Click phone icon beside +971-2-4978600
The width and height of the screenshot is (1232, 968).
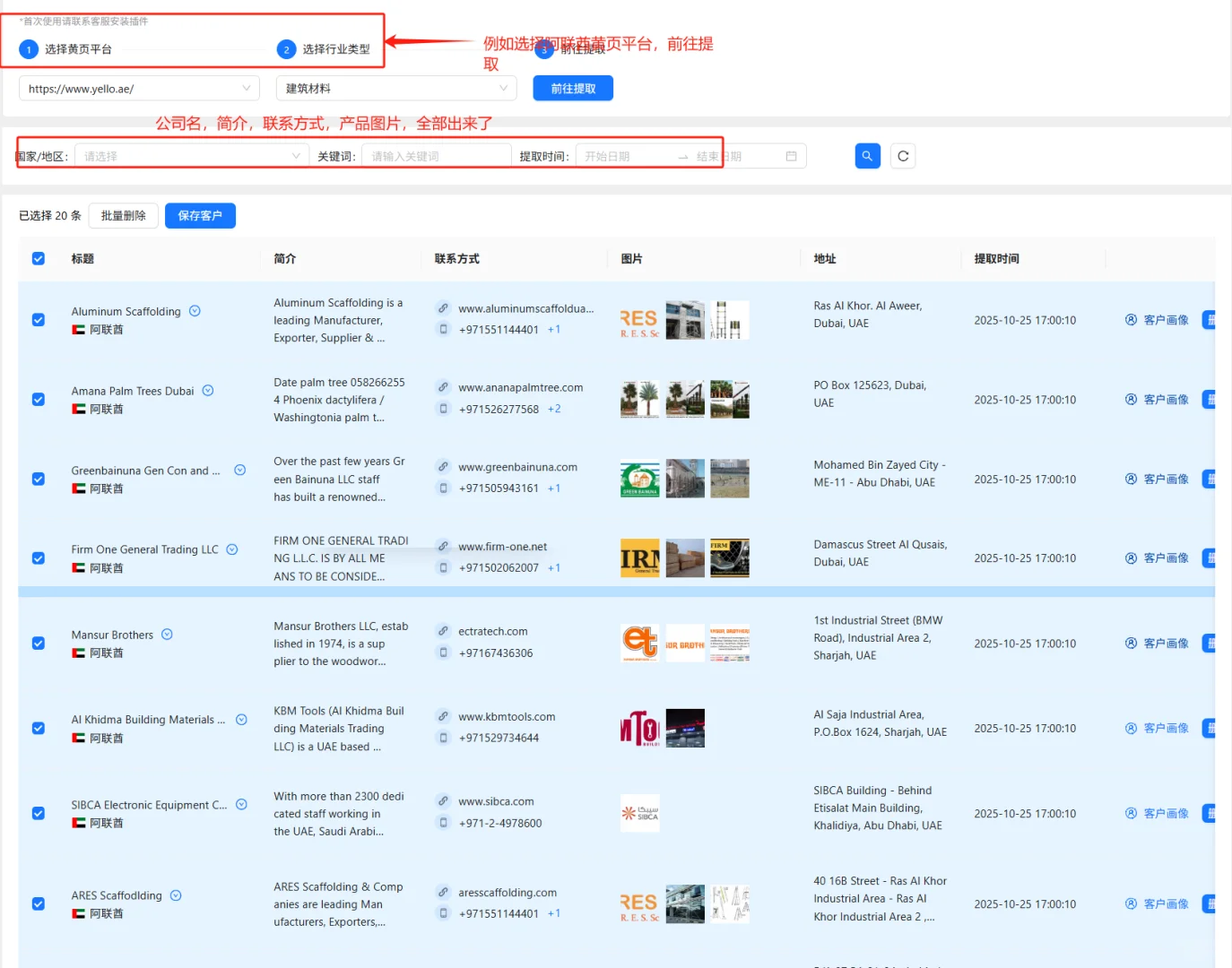(x=443, y=823)
